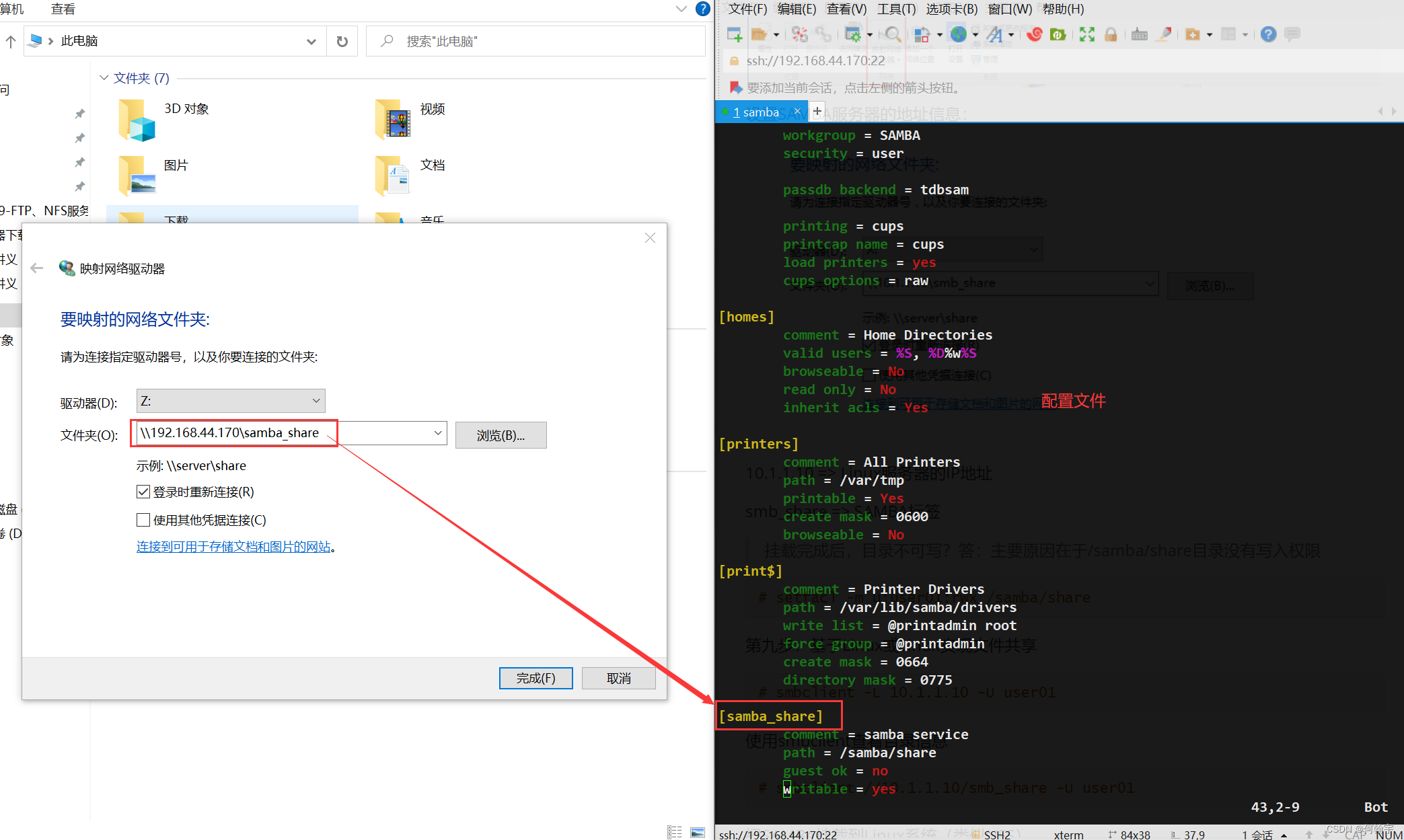Image resolution: width=1404 pixels, height=840 pixels.
Task: Open Xshell help question mark icon
Action: 1268,34
